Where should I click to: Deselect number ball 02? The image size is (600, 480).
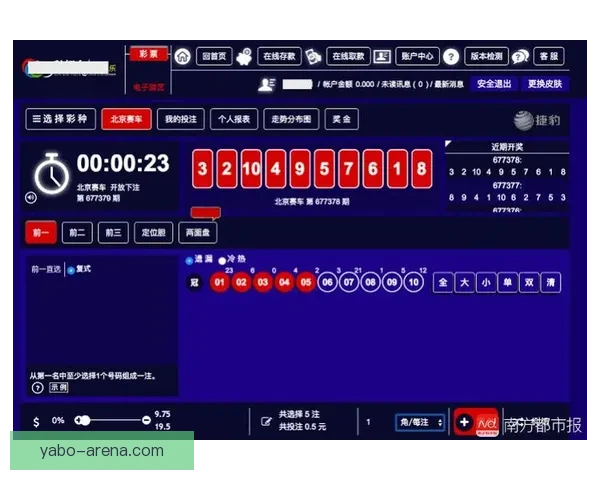pos(241,282)
